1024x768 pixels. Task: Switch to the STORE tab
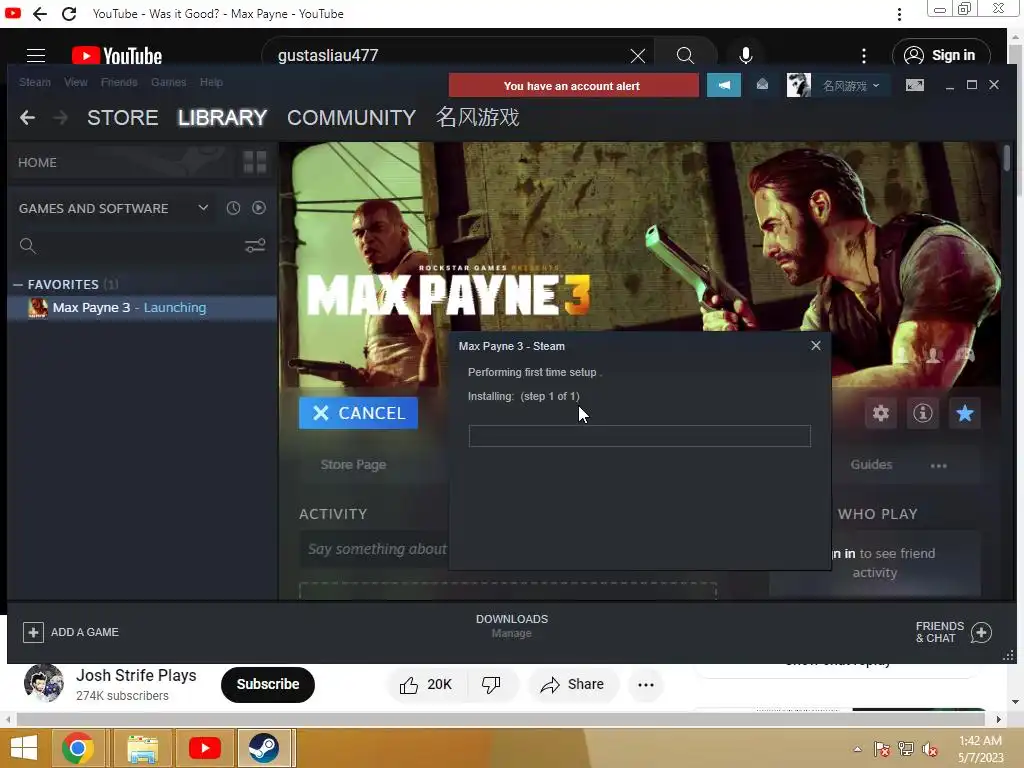123,118
